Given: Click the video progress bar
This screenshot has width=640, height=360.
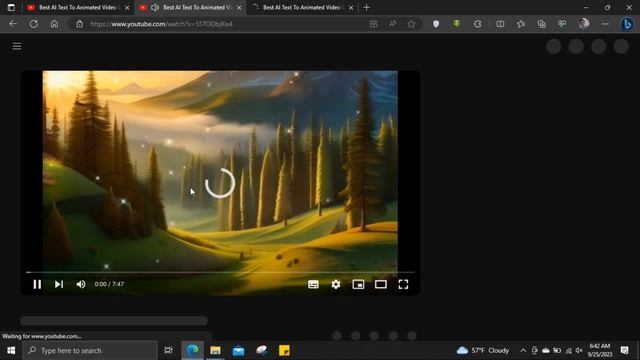Looking at the screenshot, I should 220,272.
